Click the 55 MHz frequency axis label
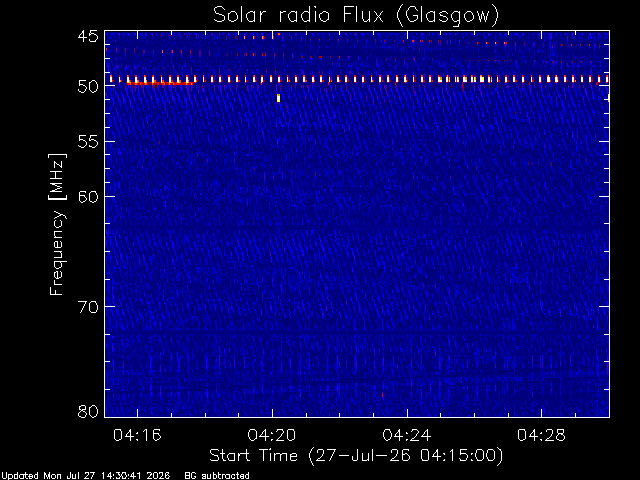Viewport: 640px width, 480px height. point(88,142)
